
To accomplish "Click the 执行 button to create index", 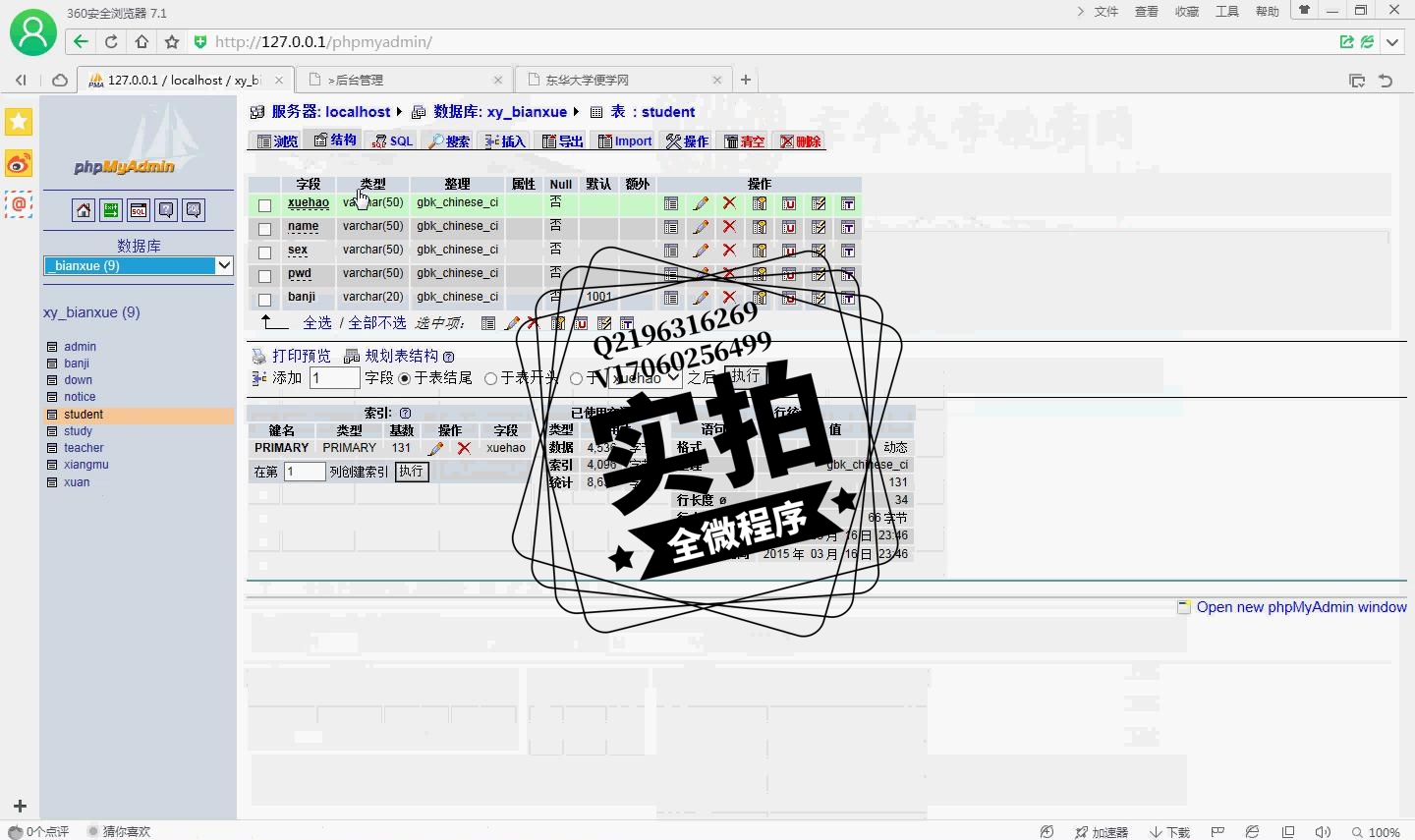I will click(x=412, y=472).
